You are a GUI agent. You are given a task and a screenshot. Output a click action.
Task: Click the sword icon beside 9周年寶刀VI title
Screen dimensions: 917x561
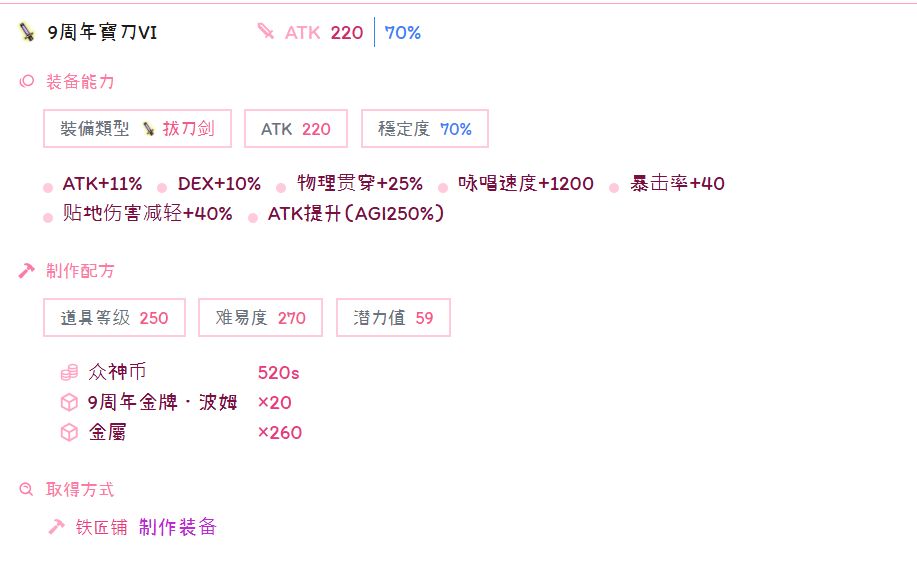pyautogui.click(x=27, y=33)
